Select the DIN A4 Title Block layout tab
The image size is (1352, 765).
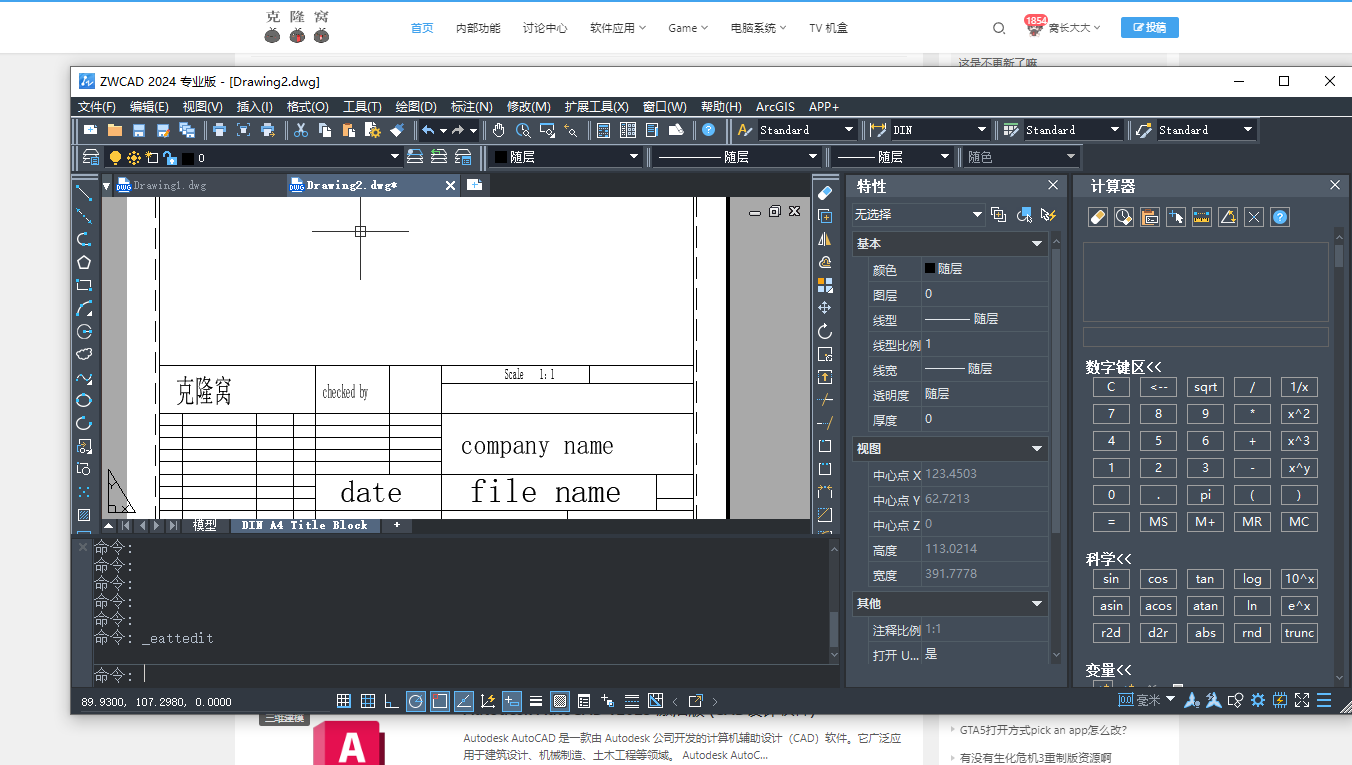(304, 525)
